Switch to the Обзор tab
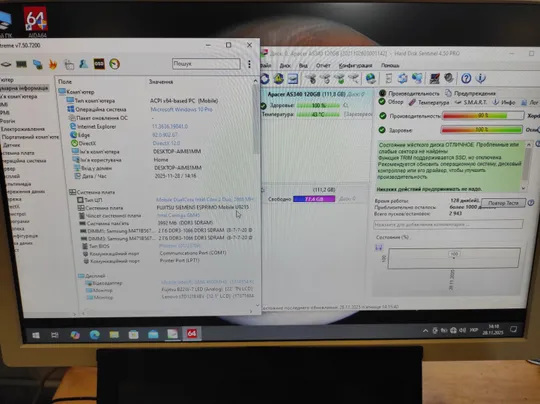The image size is (540, 404). pyautogui.click(x=391, y=102)
